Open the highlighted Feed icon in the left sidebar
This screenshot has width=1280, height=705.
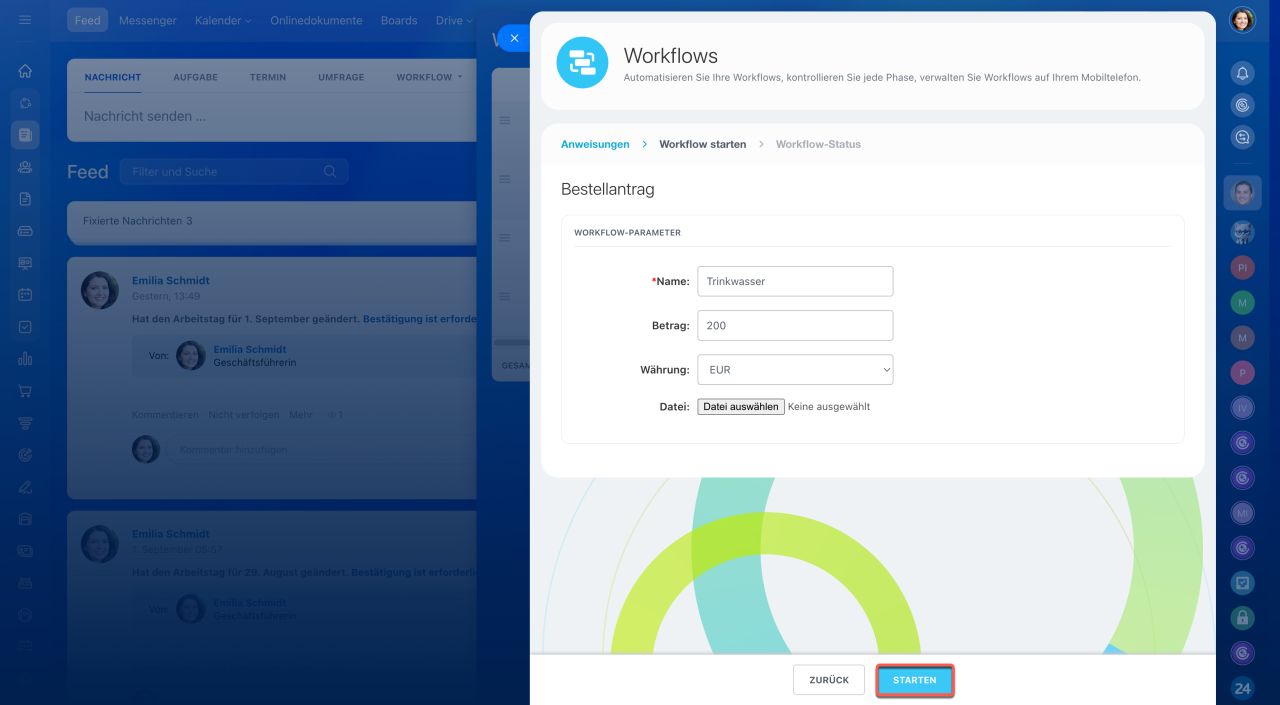tap(25, 135)
